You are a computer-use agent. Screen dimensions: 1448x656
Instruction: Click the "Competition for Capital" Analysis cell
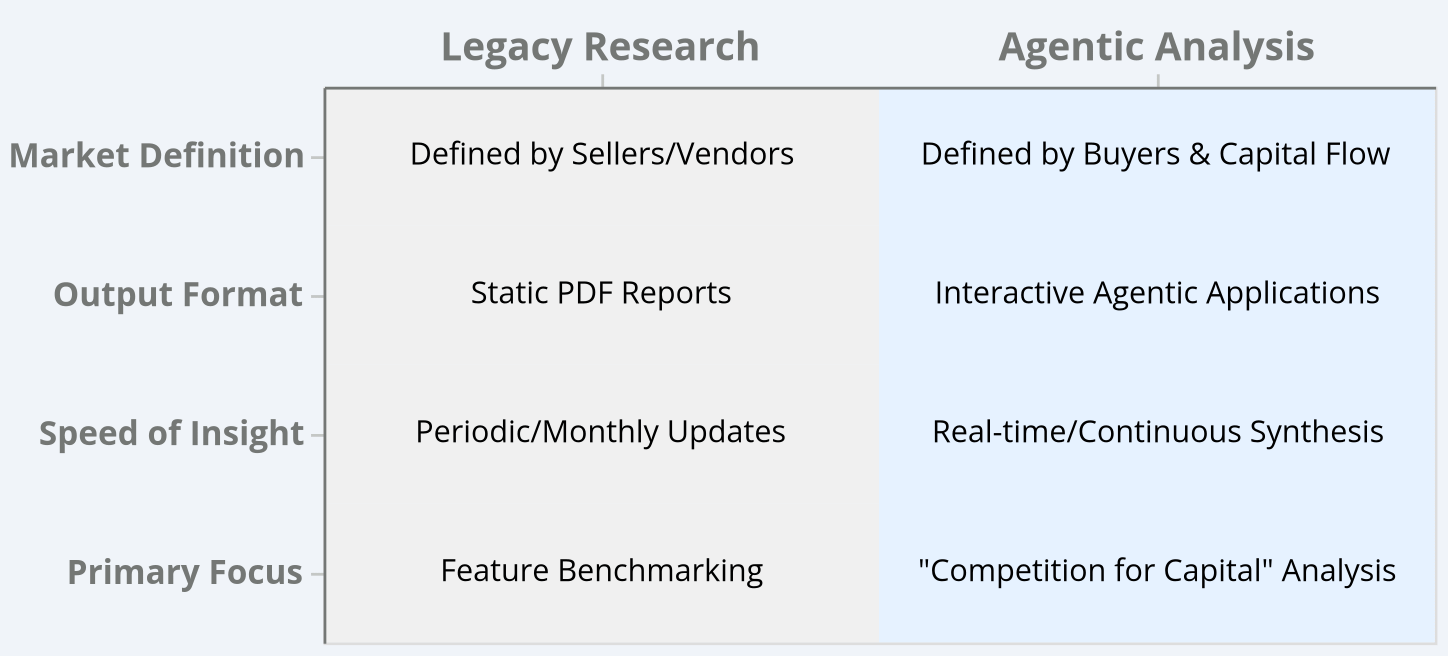[1157, 571]
